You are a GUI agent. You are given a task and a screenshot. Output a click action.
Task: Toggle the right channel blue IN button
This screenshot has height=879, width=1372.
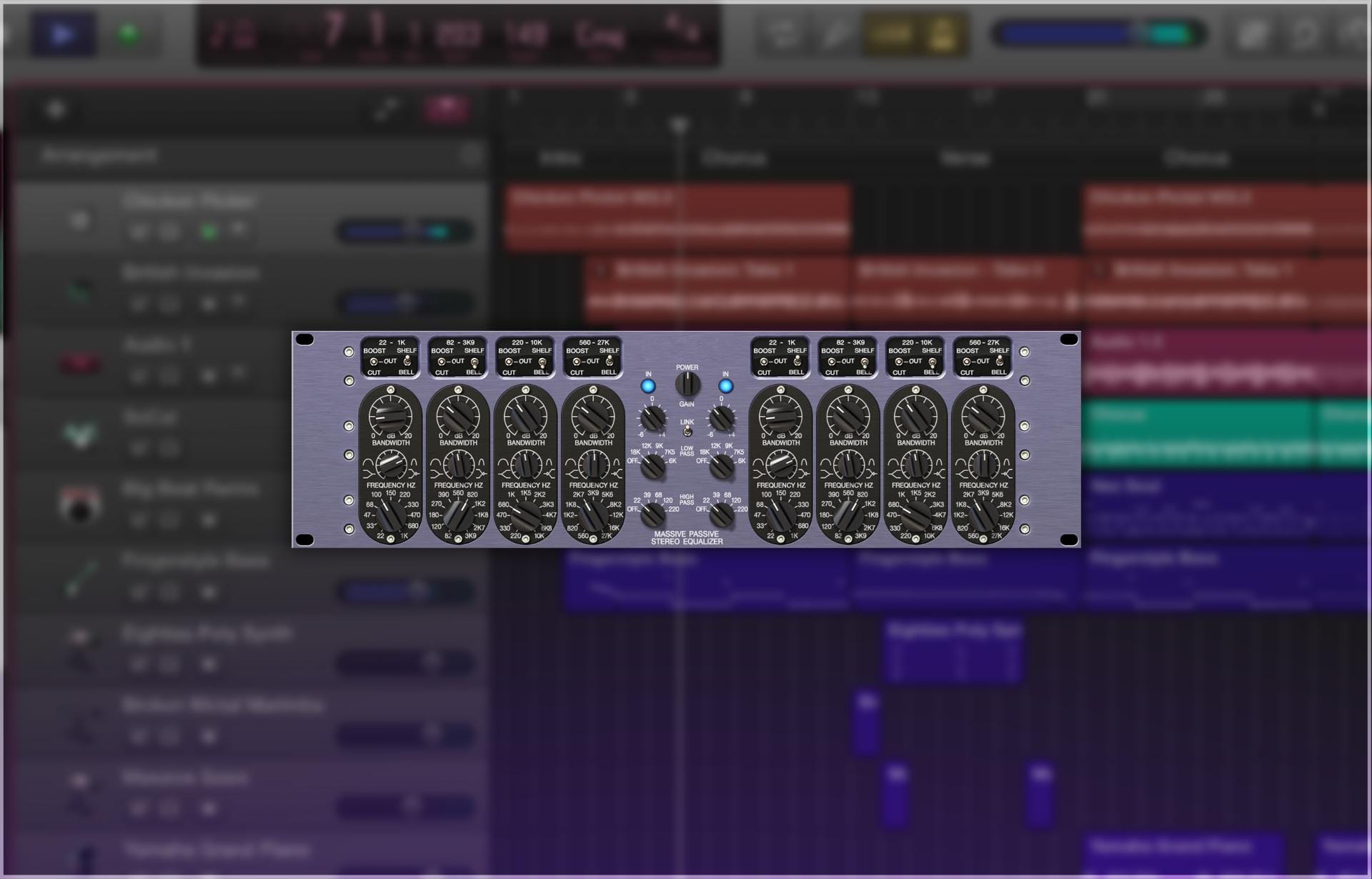pos(725,387)
